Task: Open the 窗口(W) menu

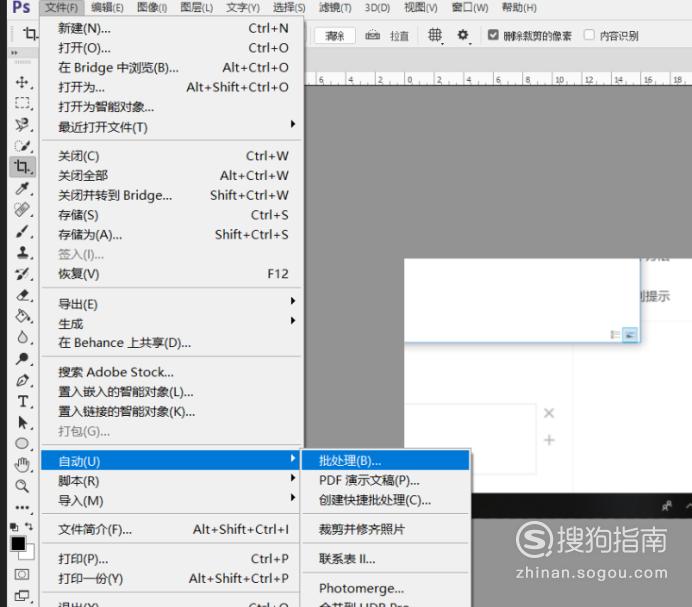Action: coord(470,8)
